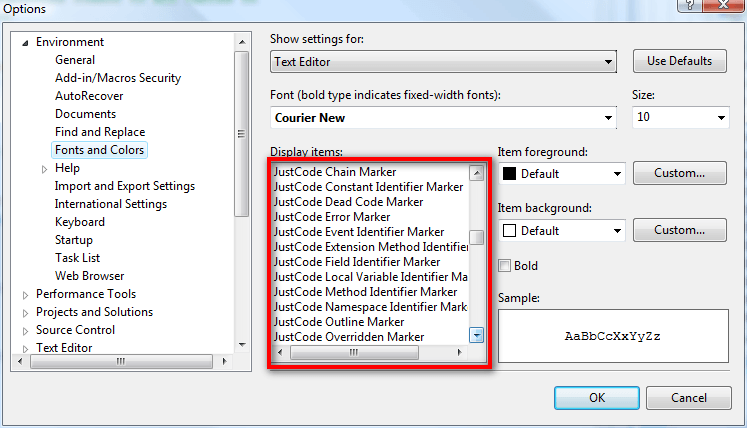Screen dimensions: 747x428
Task: Collapse the Environment tree node
Action: 25,43
